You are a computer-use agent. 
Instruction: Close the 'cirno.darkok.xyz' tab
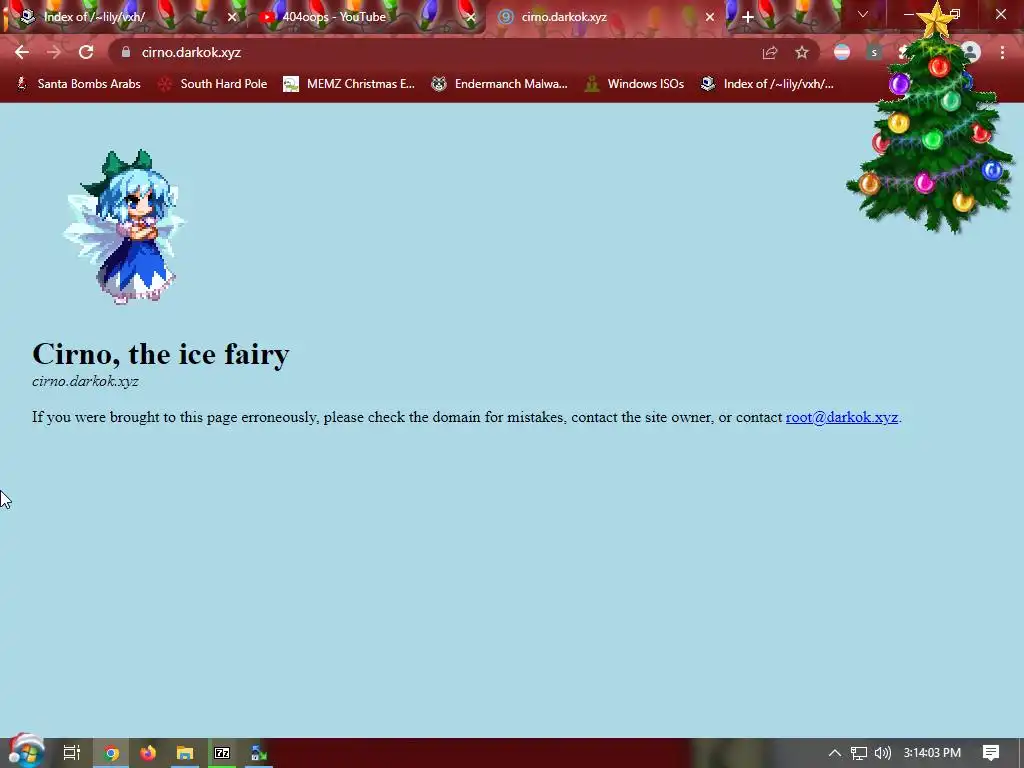[x=710, y=17]
